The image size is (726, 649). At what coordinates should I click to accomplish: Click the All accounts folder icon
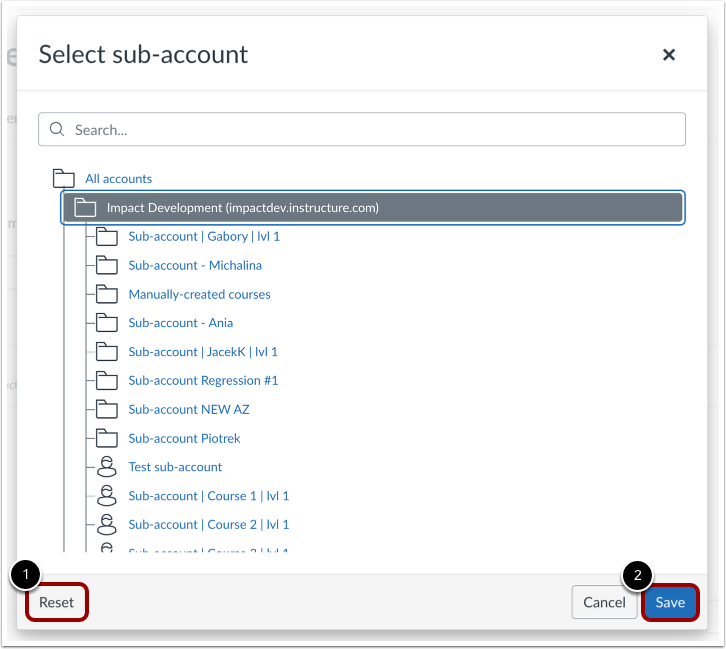coord(64,178)
